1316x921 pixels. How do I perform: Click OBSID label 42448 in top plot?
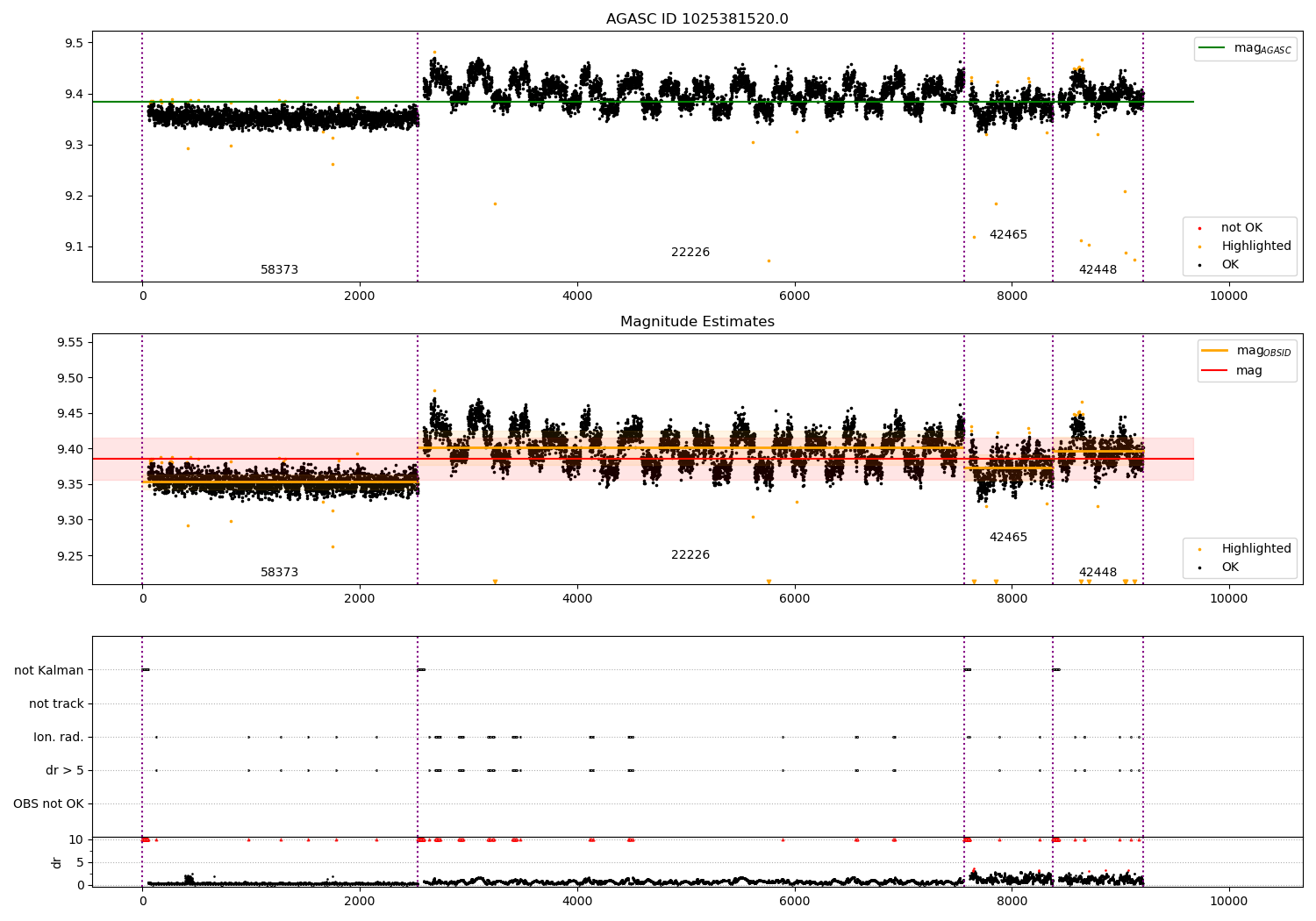click(x=1098, y=270)
